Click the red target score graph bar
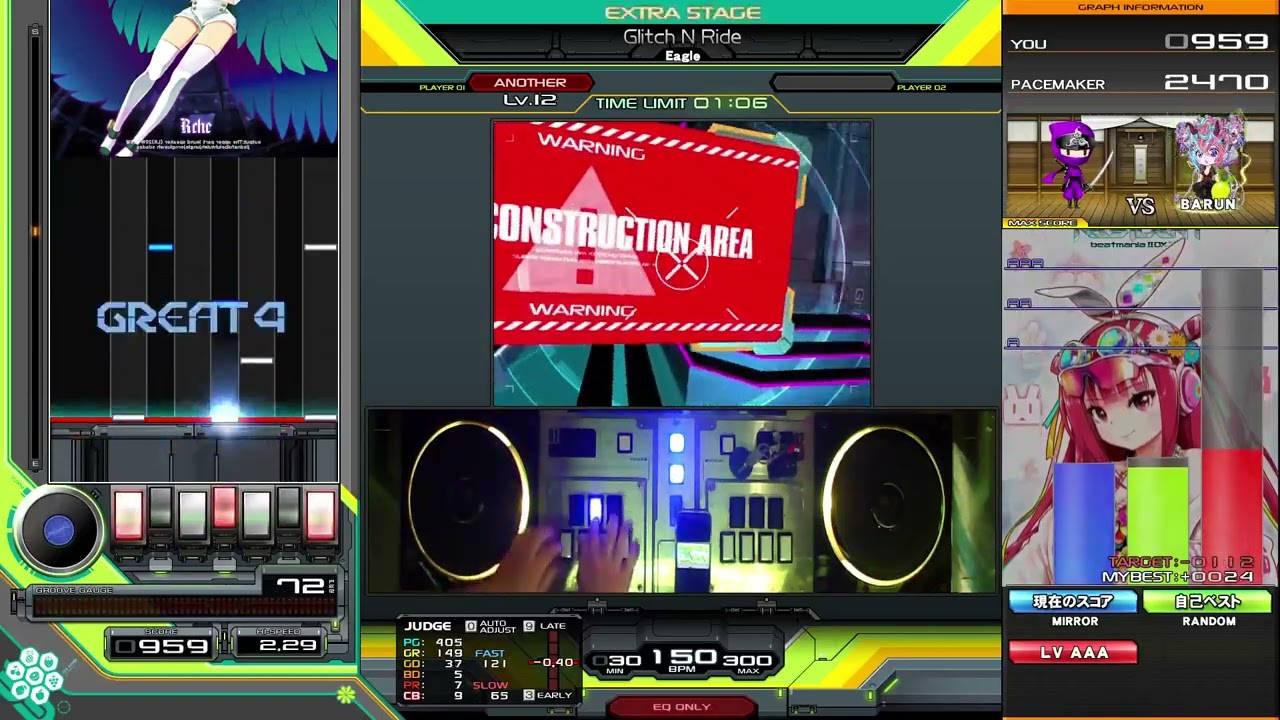Screen dimensions: 1280x720 [1231, 517]
